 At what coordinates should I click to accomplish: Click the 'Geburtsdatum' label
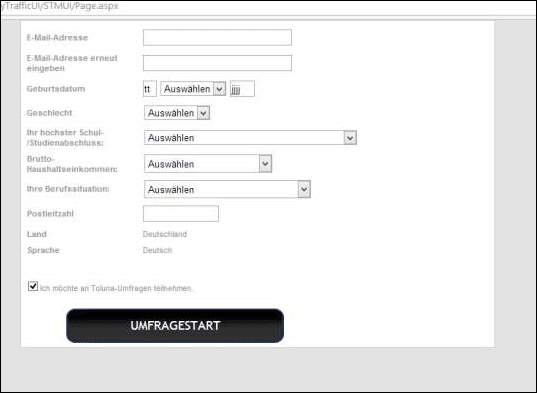56,89
